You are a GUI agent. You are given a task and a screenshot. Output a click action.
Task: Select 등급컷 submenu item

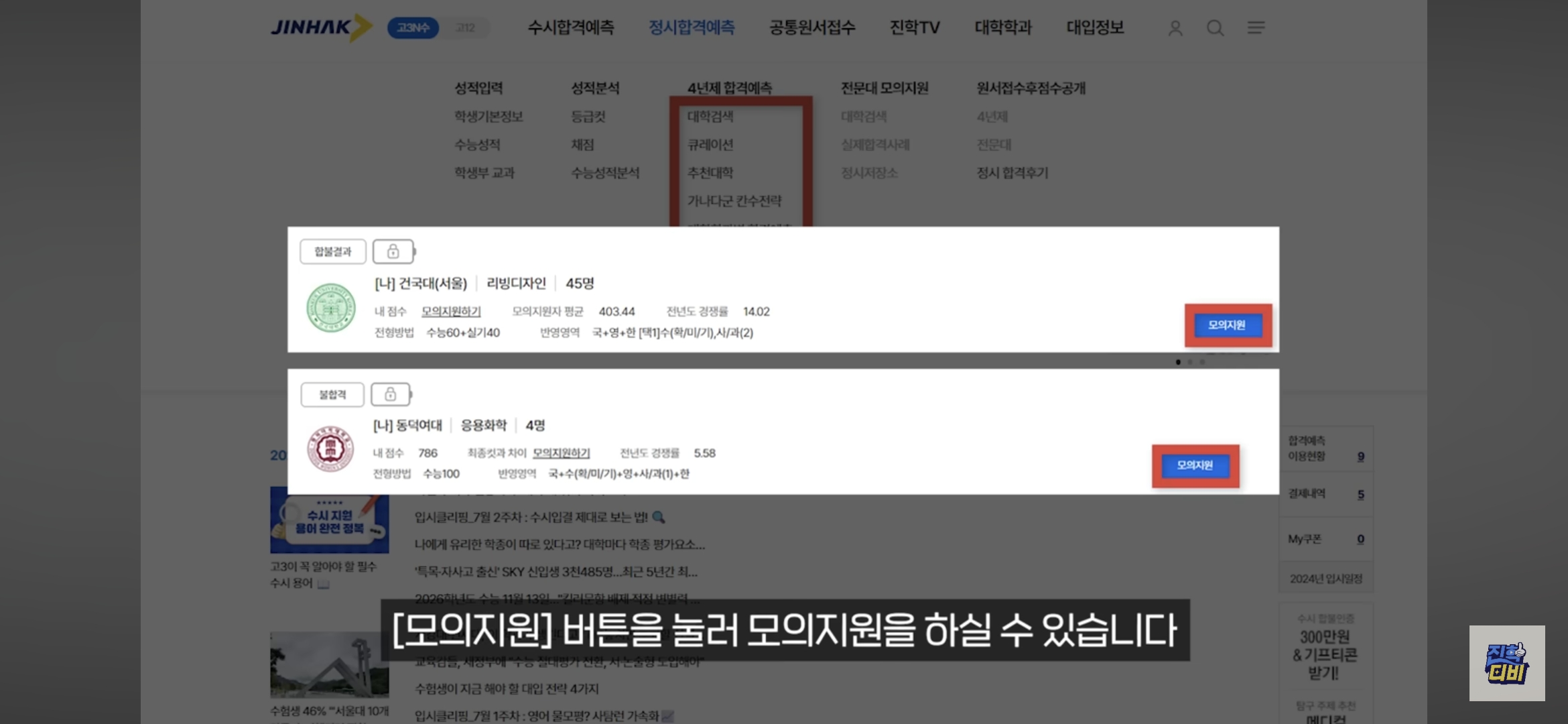pyautogui.click(x=588, y=117)
